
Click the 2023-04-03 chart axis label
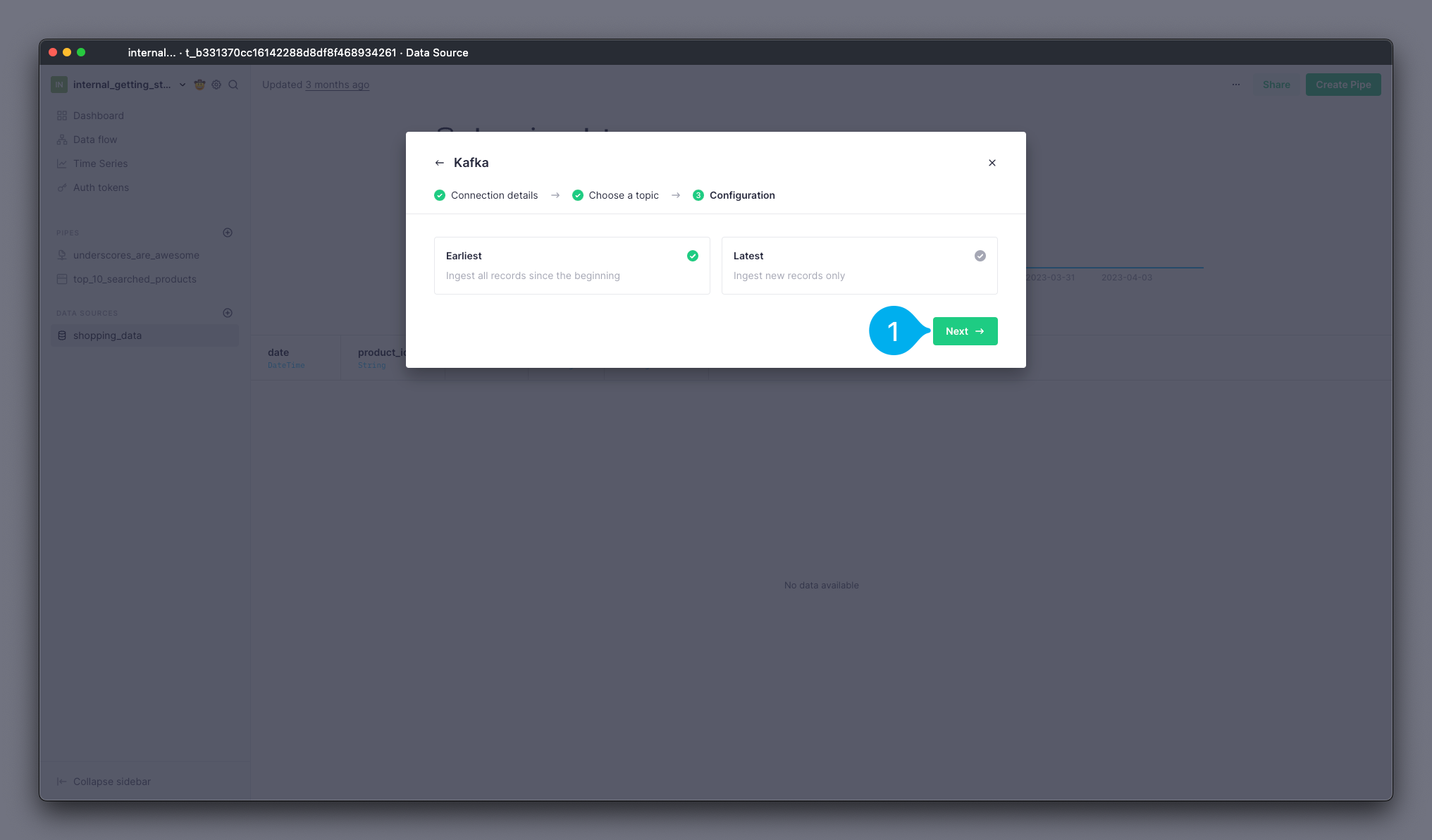pyautogui.click(x=1127, y=278)
